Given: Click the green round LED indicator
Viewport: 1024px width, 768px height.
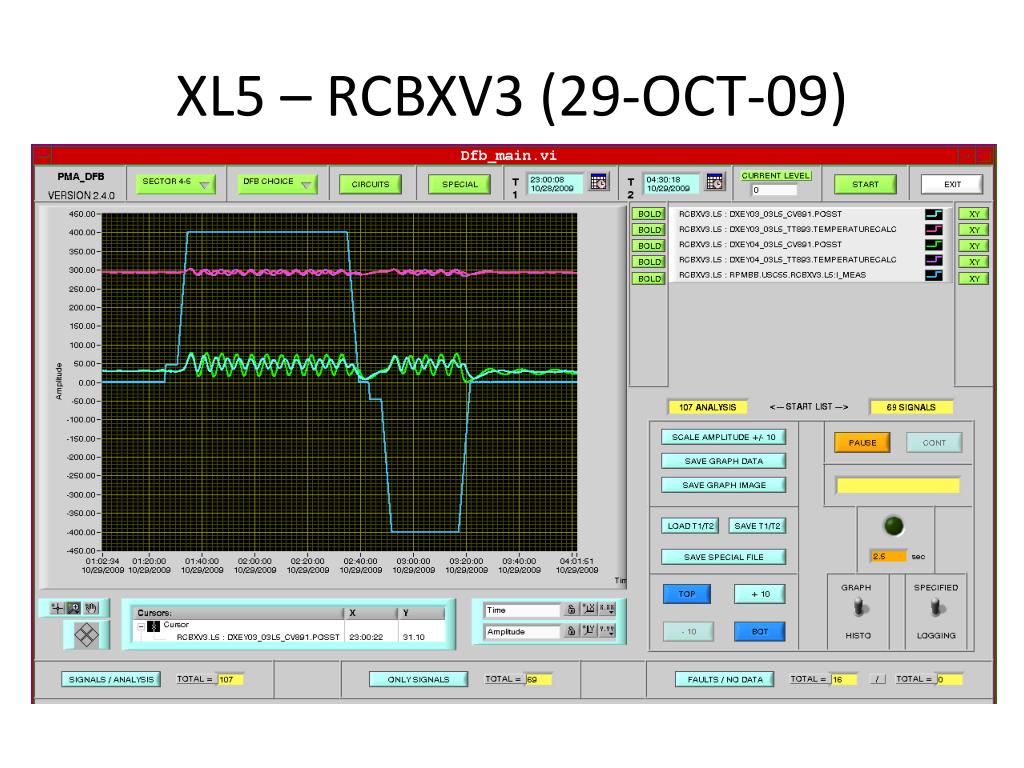Looking at the screenshot, I should (x=893, y=526).
